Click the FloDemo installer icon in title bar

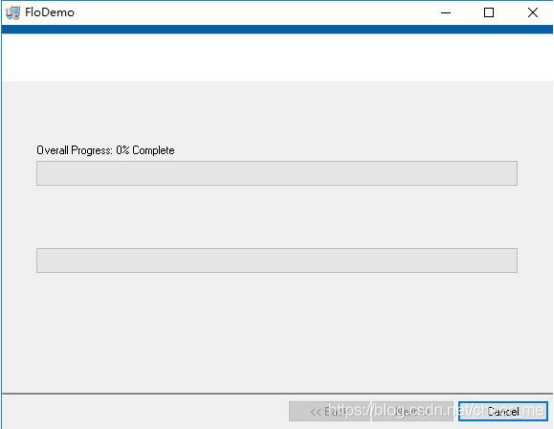(13, 13)
